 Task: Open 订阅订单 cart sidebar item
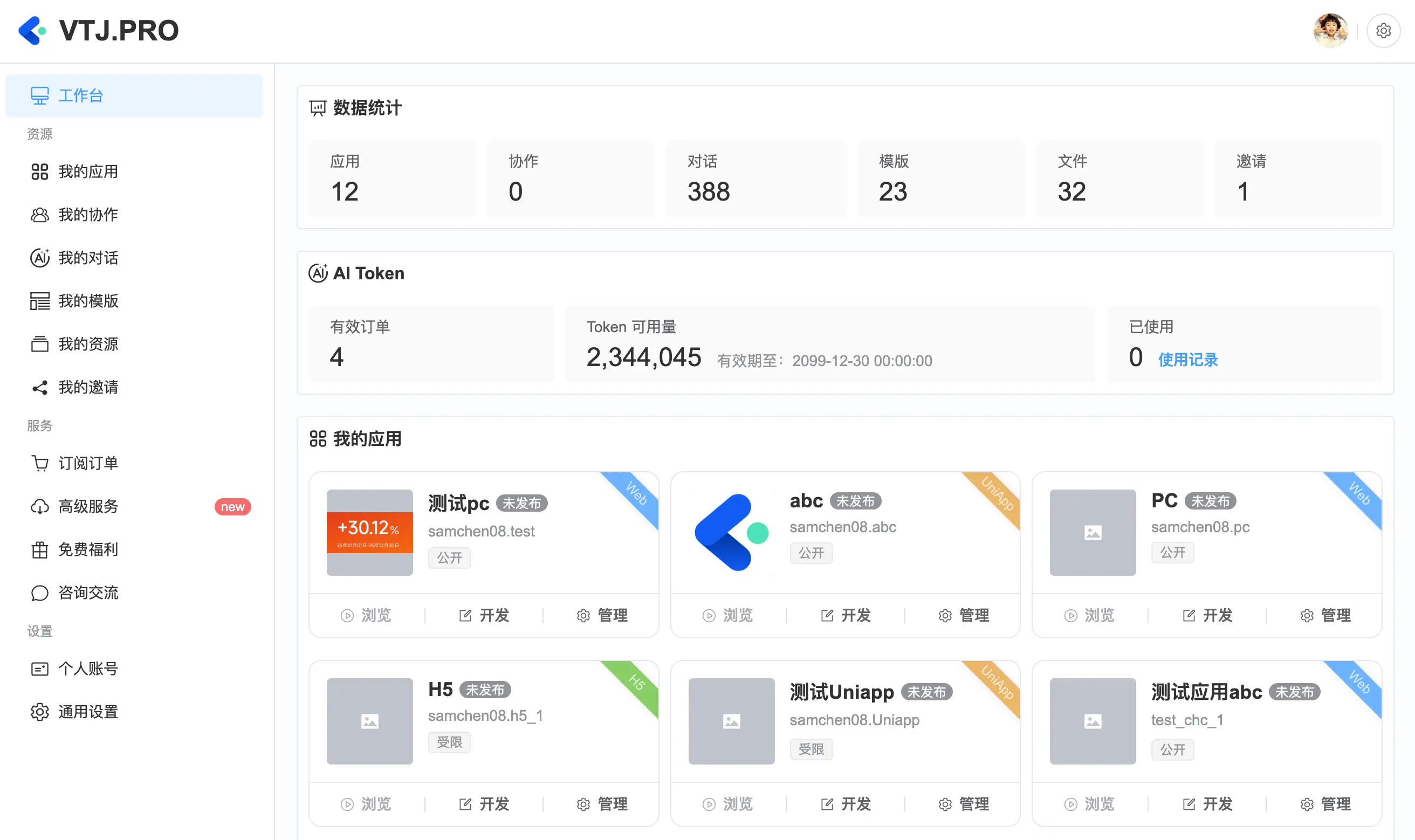[x=88, y=464]
